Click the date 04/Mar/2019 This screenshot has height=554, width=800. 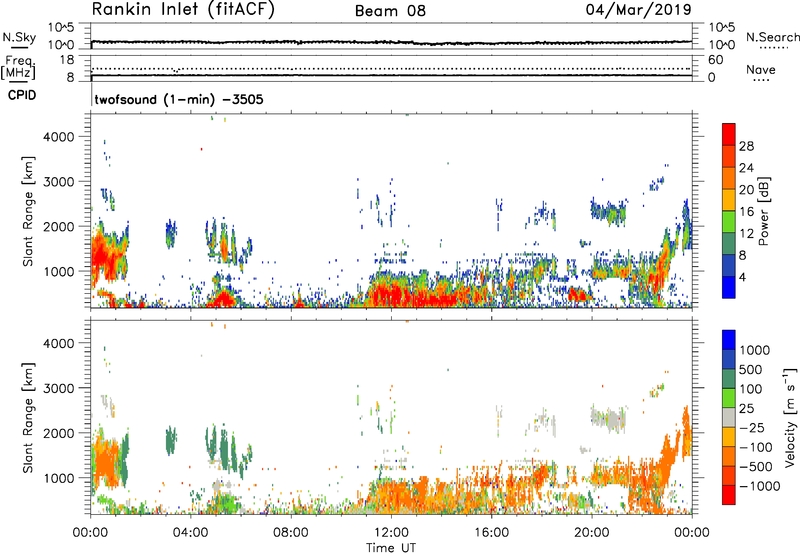tap(639, 10)
